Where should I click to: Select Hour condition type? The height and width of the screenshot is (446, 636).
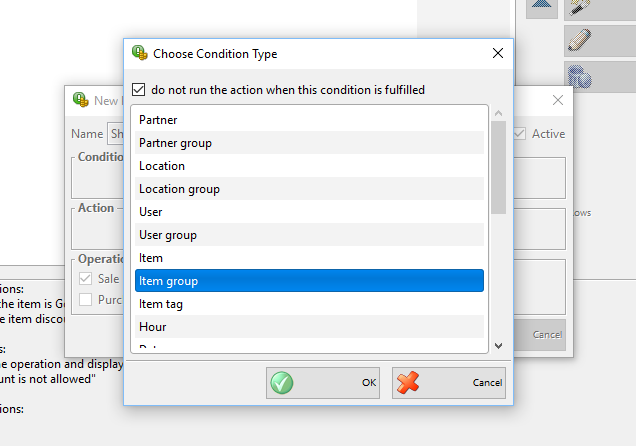309,327
